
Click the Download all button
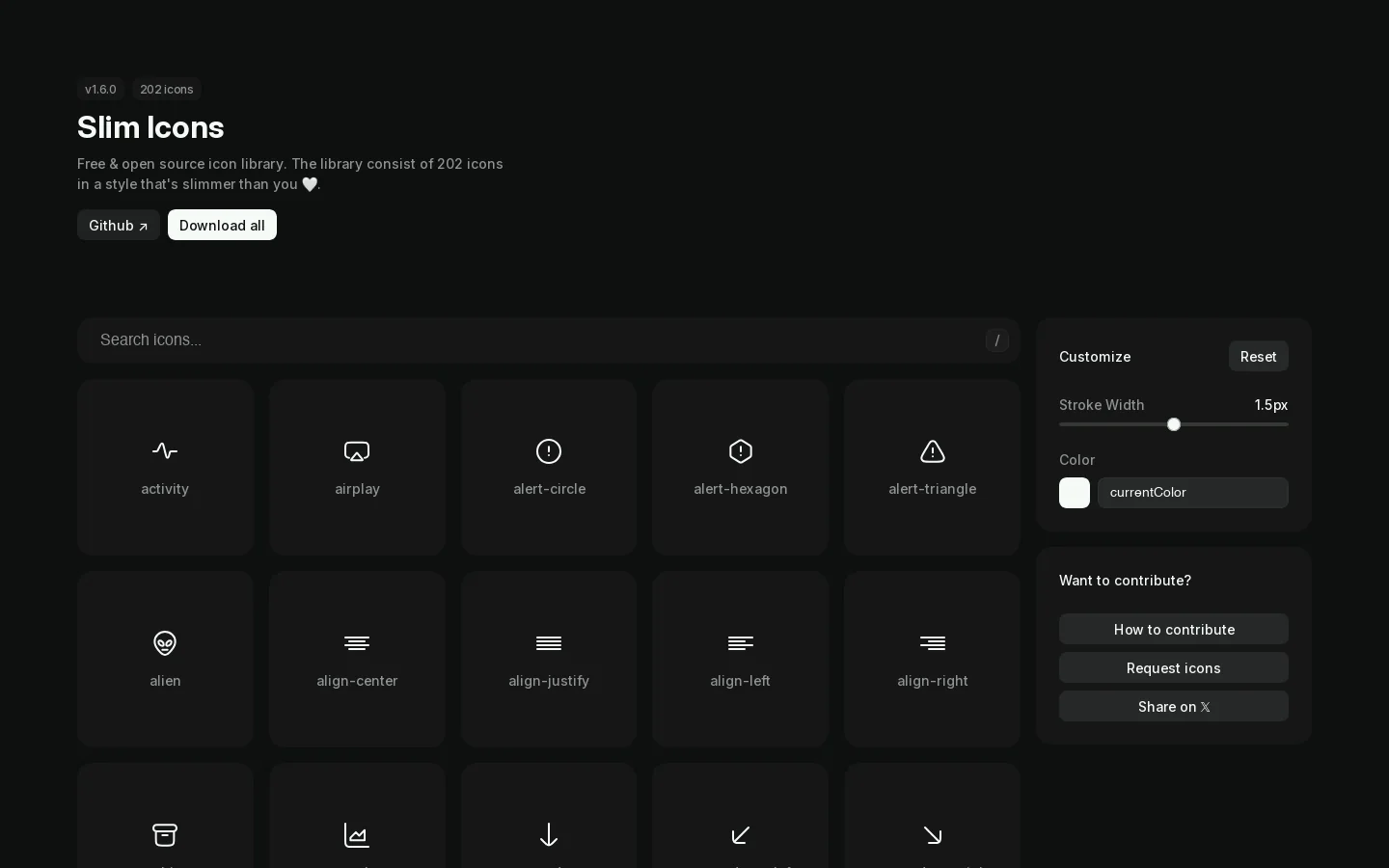coord(222,225)
